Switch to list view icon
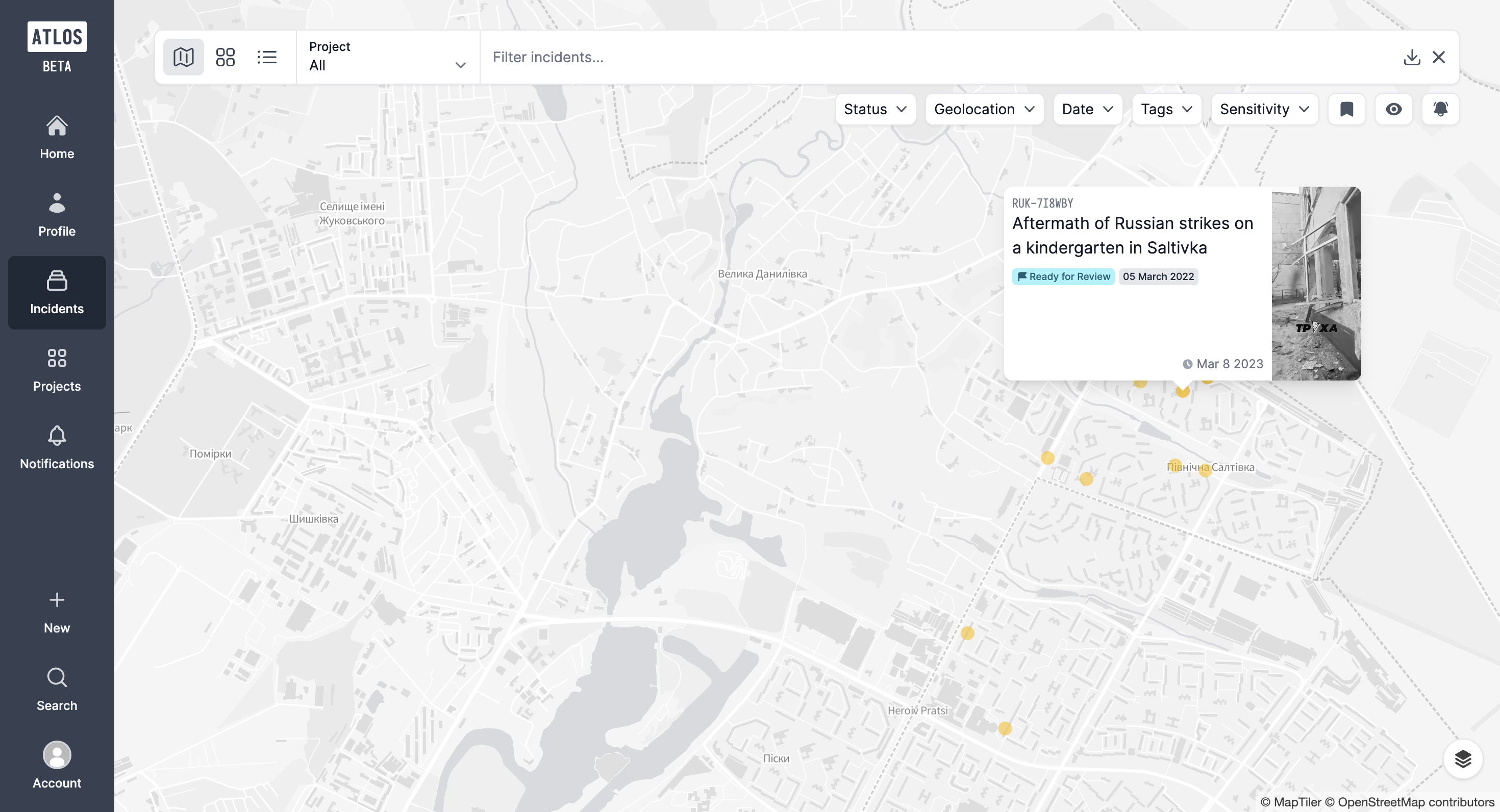This screenshot has height=812, width=1500. pyautogui.click(x=267, y=57)
